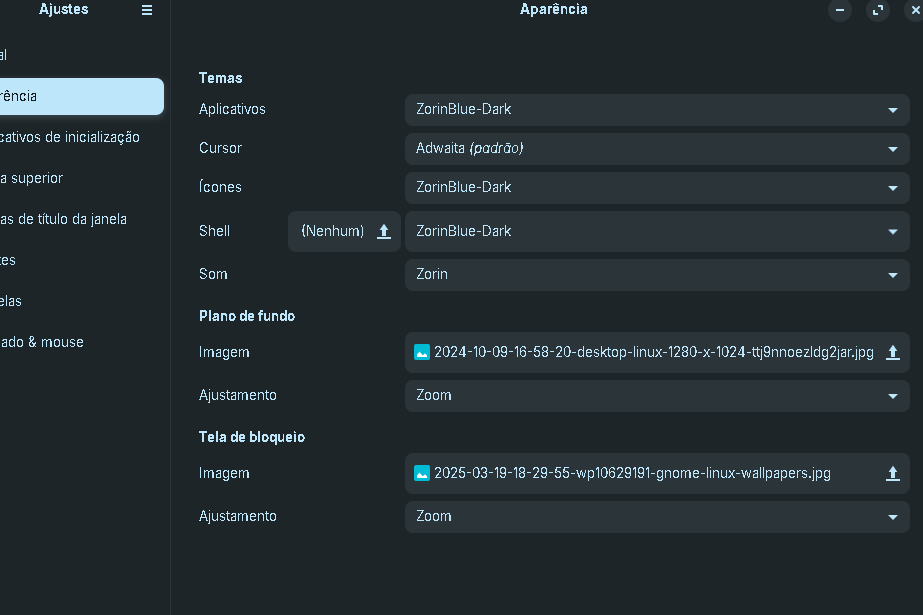The image size is (923, 615).
Task: Open background Ajustamento Zoom dropdown
Action: tap(657, 395)
